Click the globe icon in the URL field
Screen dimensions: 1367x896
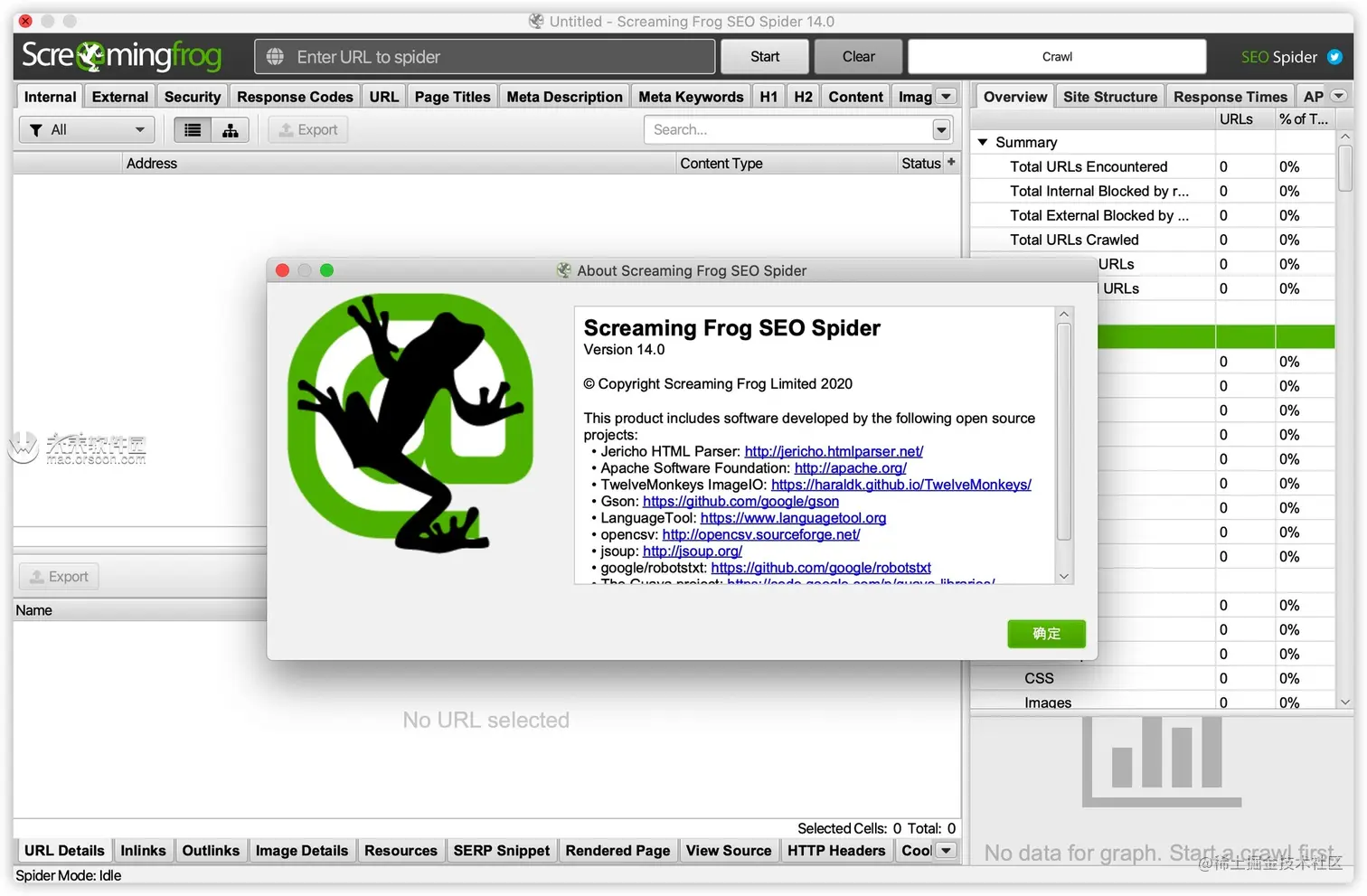275,57
